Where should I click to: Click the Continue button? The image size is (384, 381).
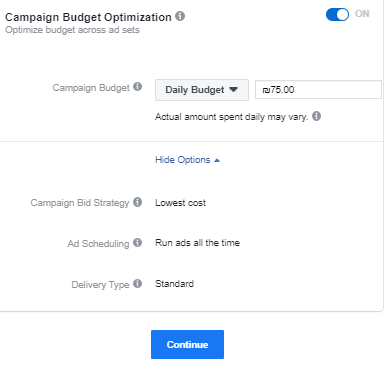[x=187, y=344]
